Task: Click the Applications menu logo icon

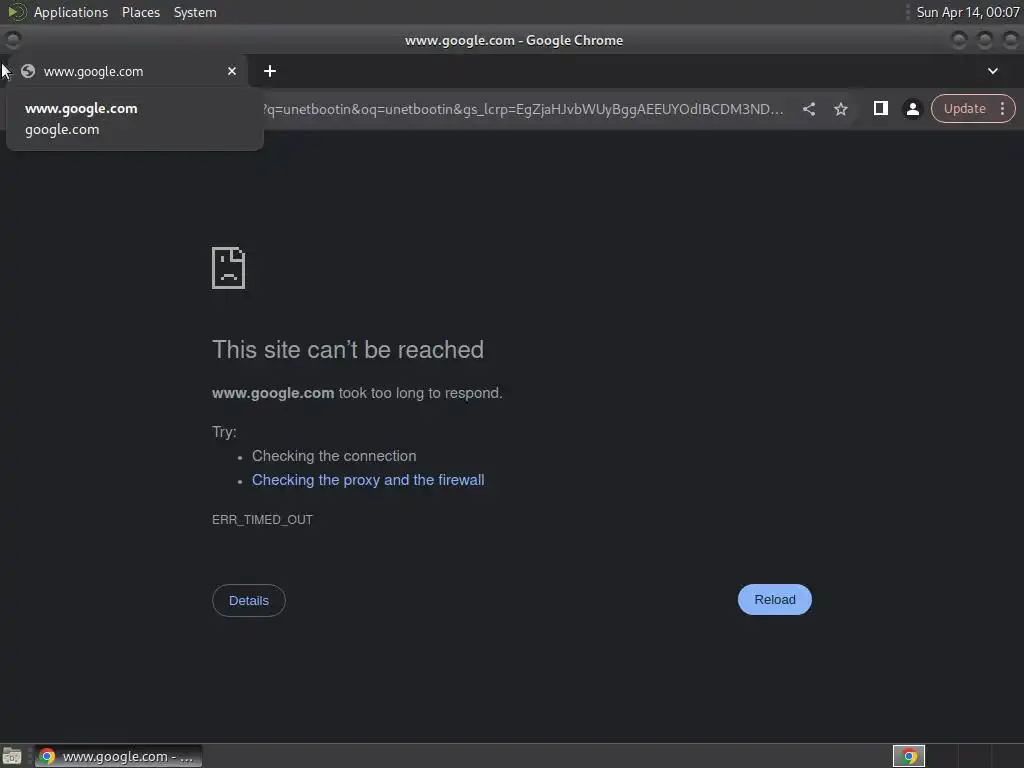Action: (16, 12)
